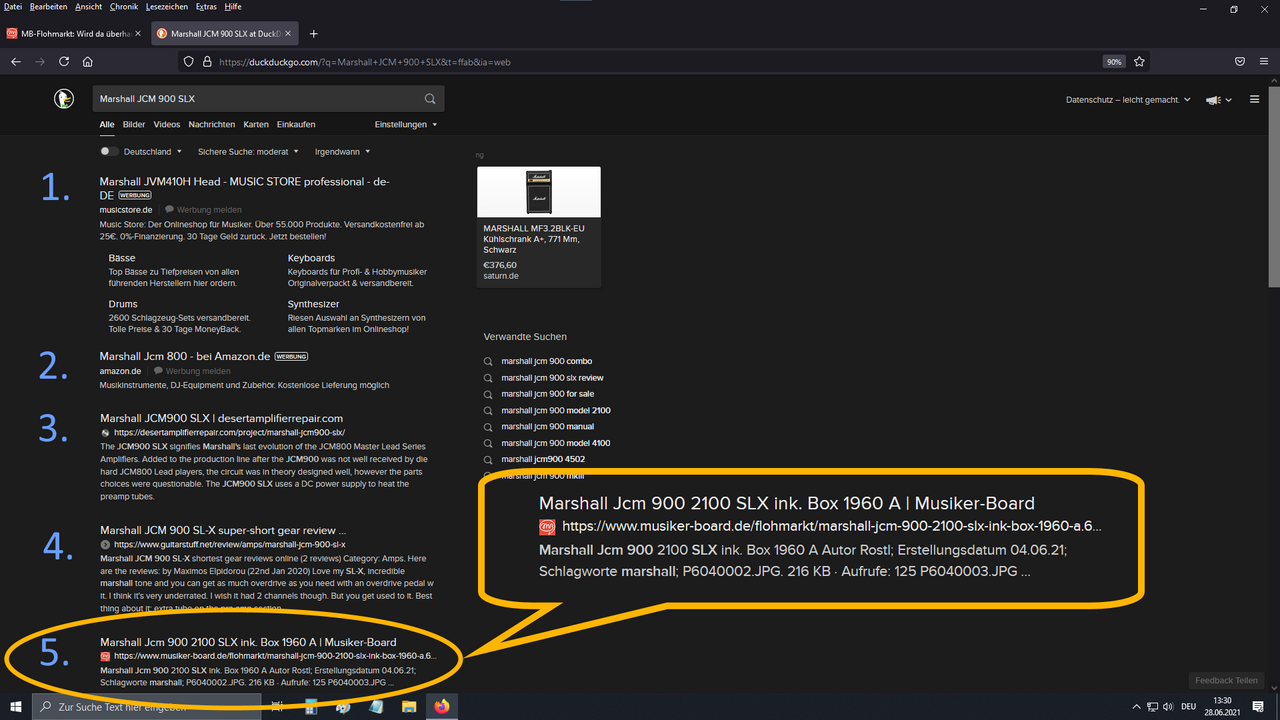This screenshot has width=1280, height=720.
Task: Select the Karten search tab
Action: coord(256,125)
